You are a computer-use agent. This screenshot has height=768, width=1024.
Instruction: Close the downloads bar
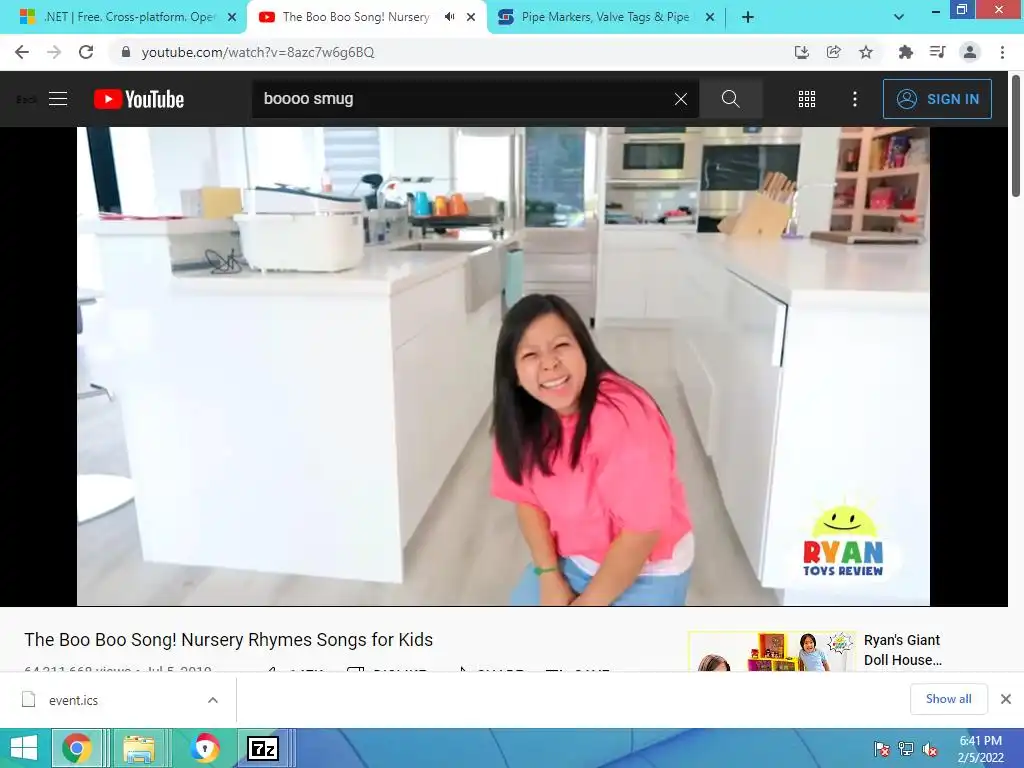click(x=1006, y=699)
